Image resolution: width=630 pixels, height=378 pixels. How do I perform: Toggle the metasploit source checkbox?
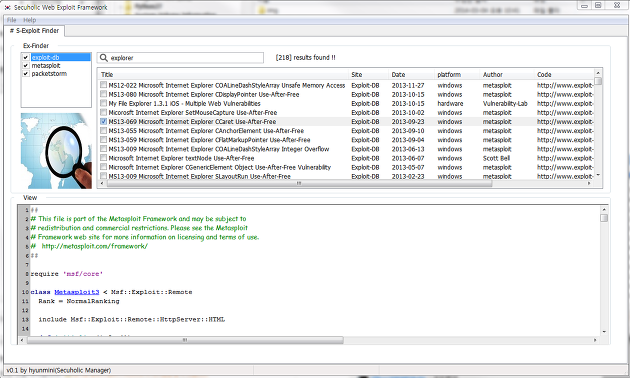tap(26, 65)
